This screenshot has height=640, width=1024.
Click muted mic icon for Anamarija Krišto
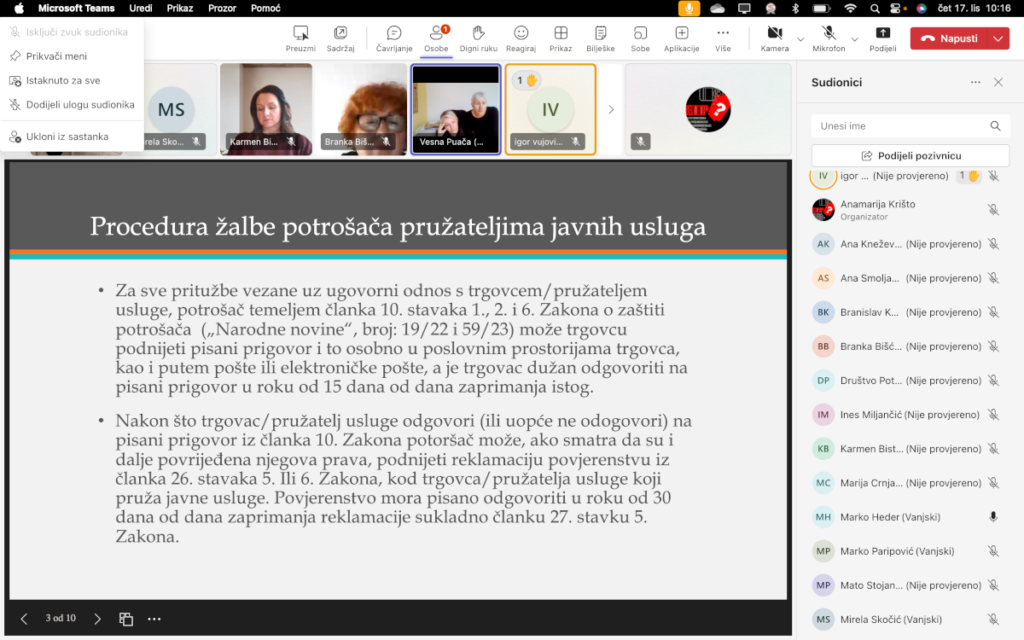coord(993,210)
